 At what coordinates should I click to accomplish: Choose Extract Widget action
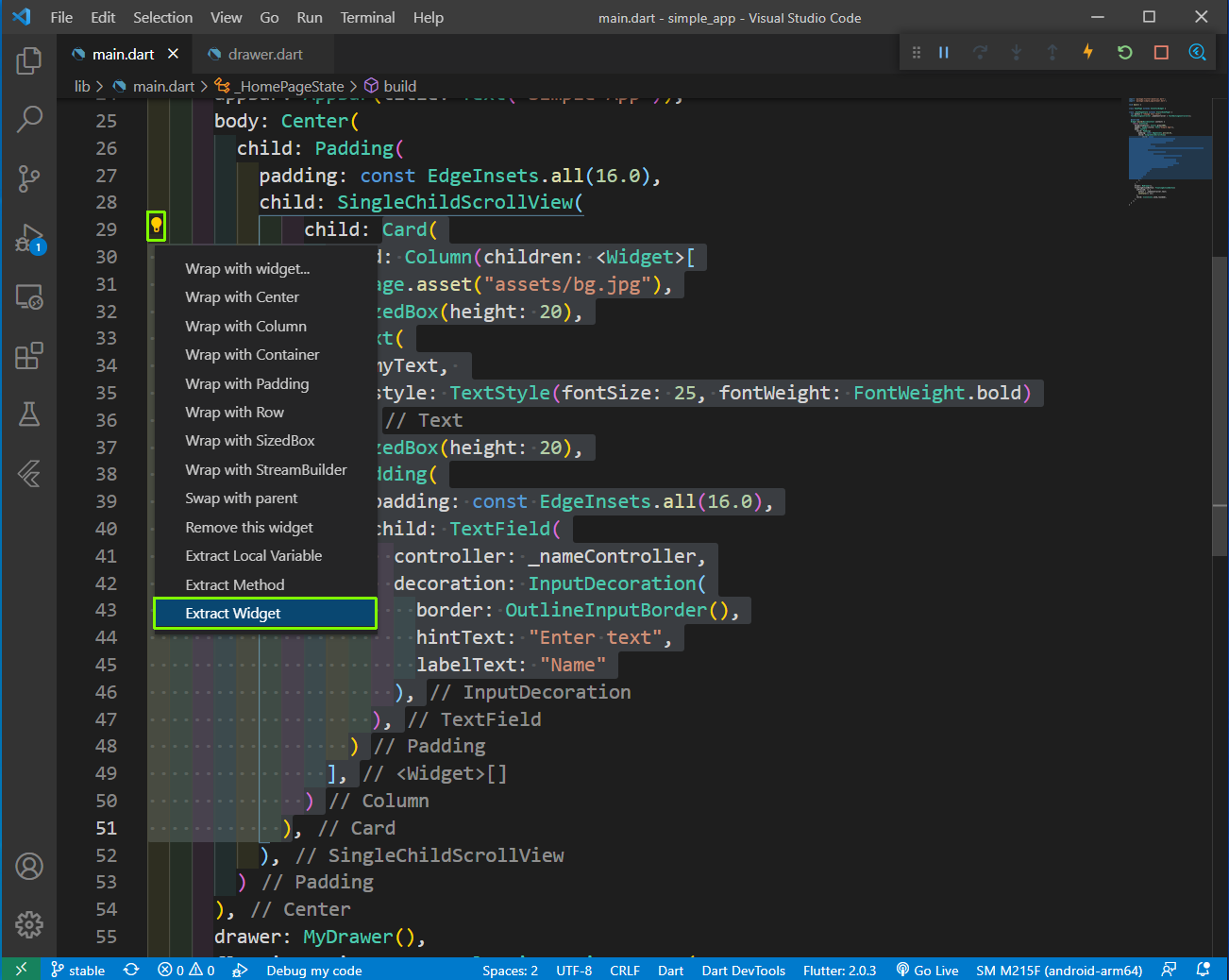265,614
